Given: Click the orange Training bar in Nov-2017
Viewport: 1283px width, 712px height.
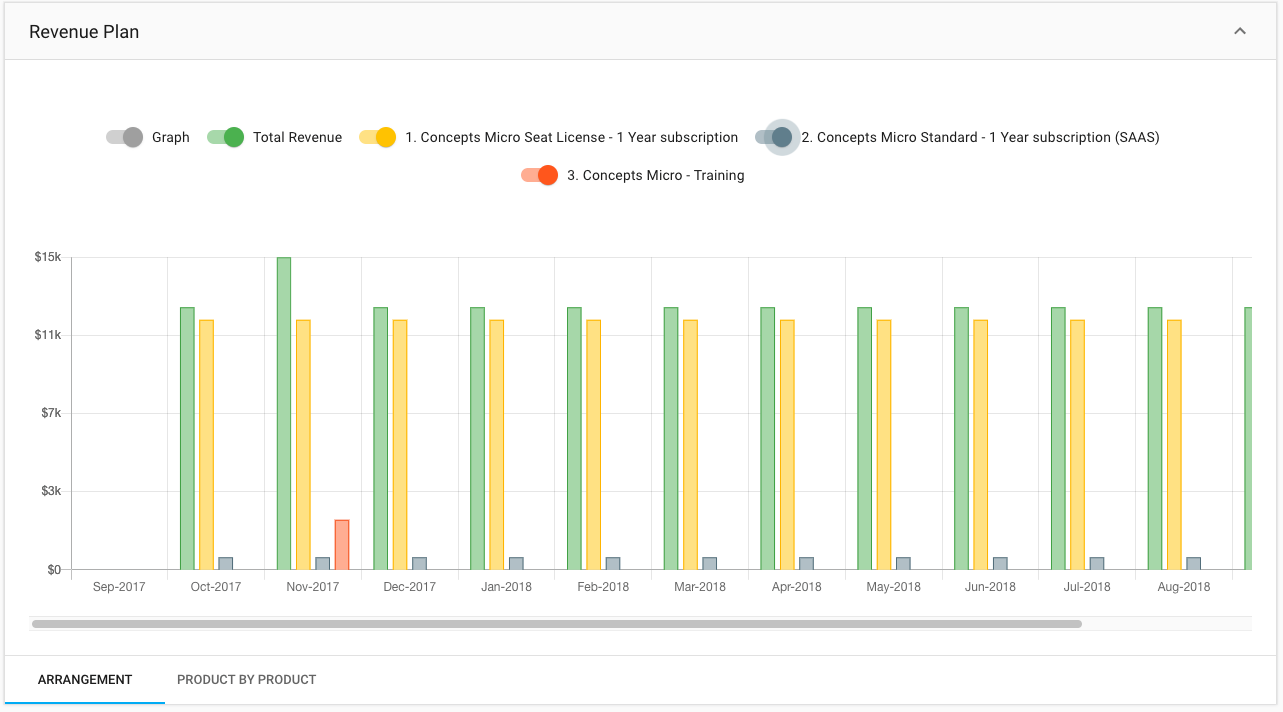Looking at the screenshot, I should tap(342, 545).
